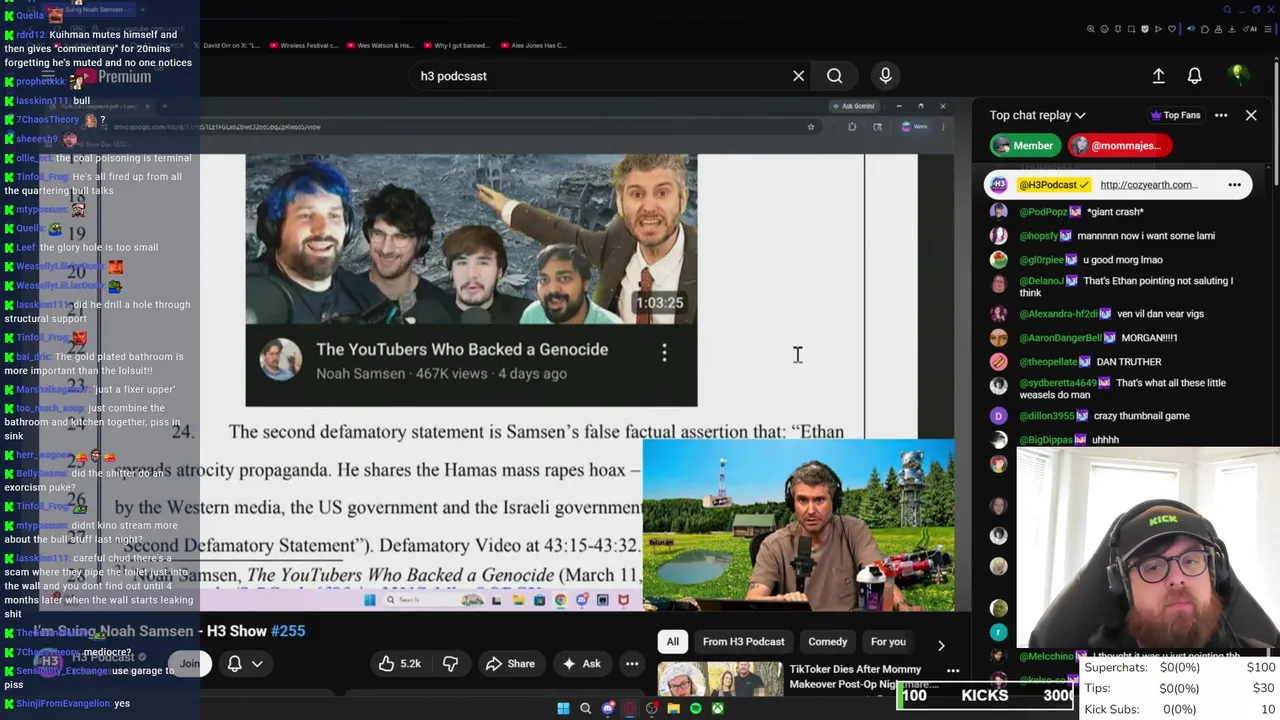
Task: Open the Xbox app from the taskbar
Action: click(717, 709)
